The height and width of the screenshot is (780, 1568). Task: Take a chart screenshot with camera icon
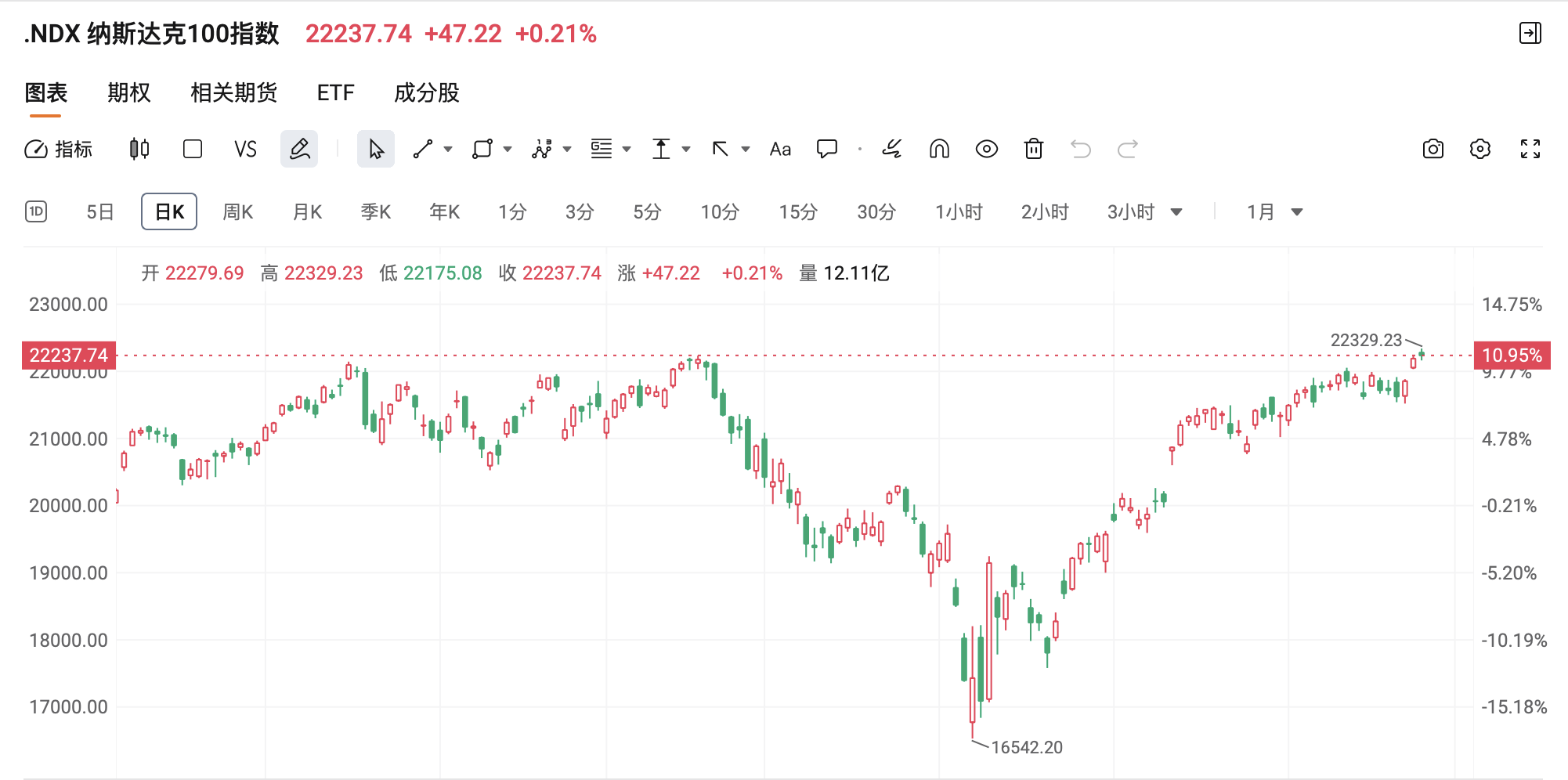[x=1433, y=149]
